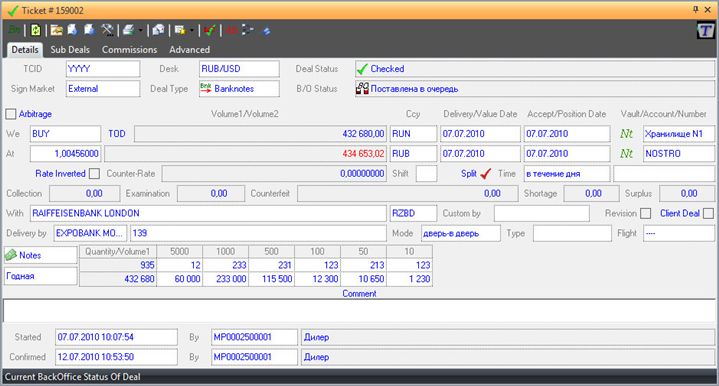Click the red Ab toolbar icon

[x=232, y=30]
